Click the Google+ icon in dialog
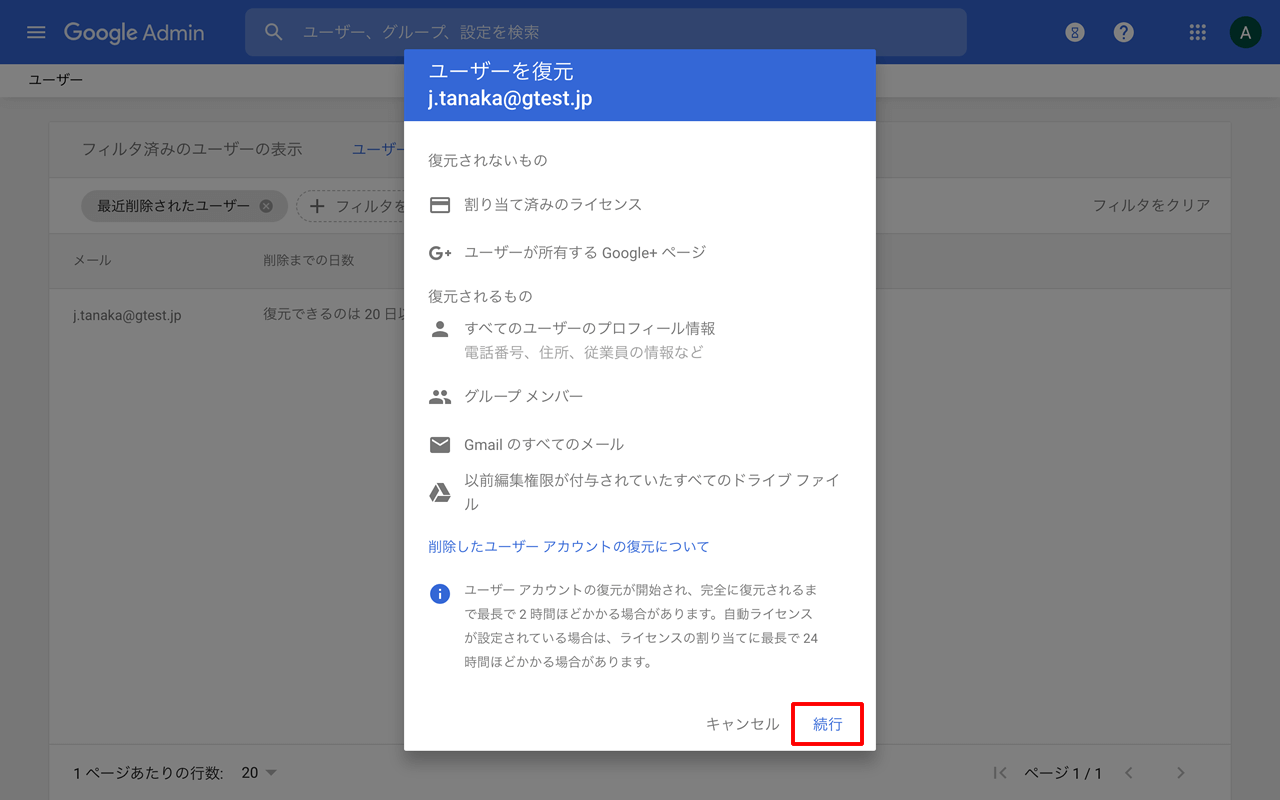Screen dimensions: 1280x800 coord(440,253)
